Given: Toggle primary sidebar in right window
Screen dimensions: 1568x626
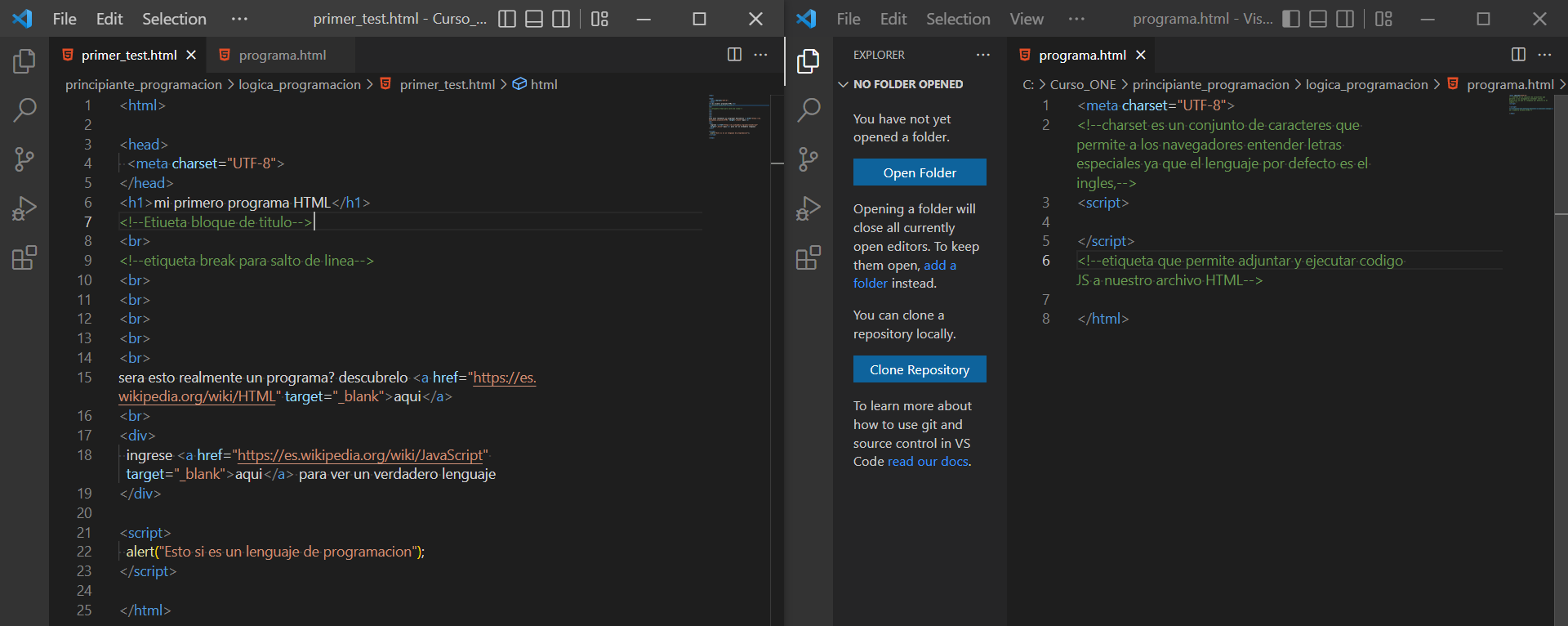Looking at the screenshot, I should (x=1291, y=19).
